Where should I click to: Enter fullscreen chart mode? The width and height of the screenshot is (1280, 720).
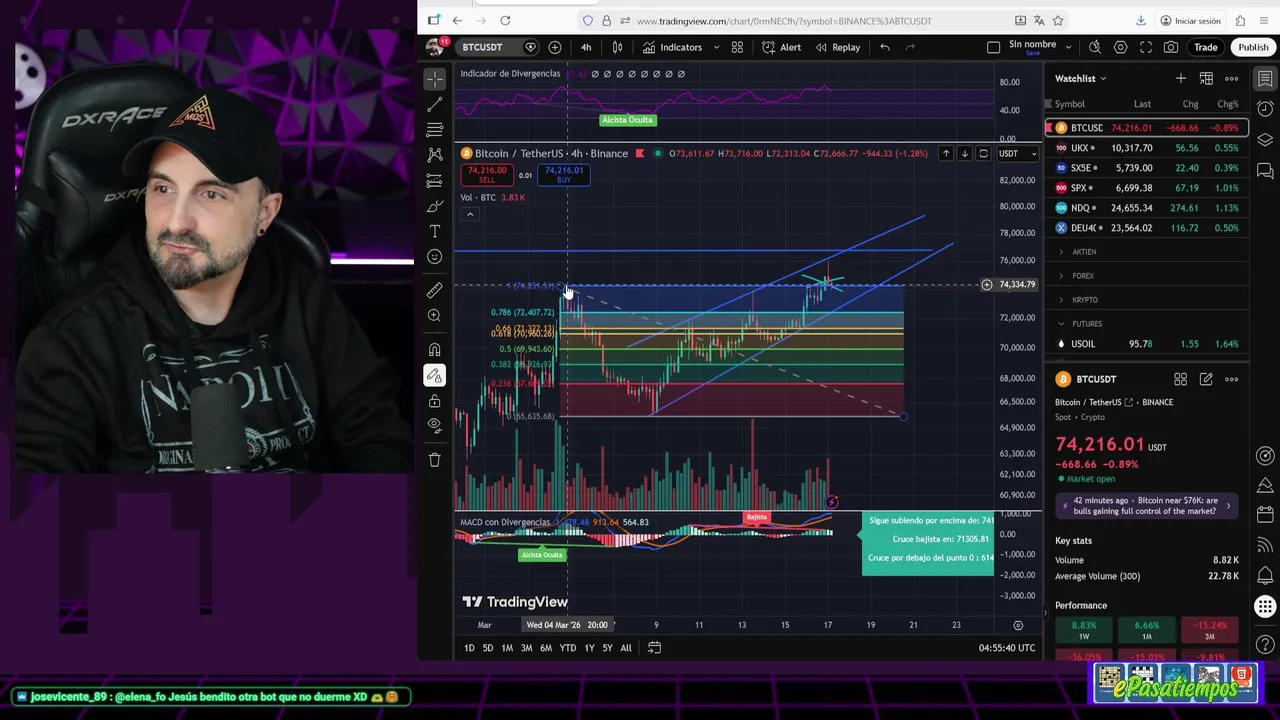point(1146,47)
